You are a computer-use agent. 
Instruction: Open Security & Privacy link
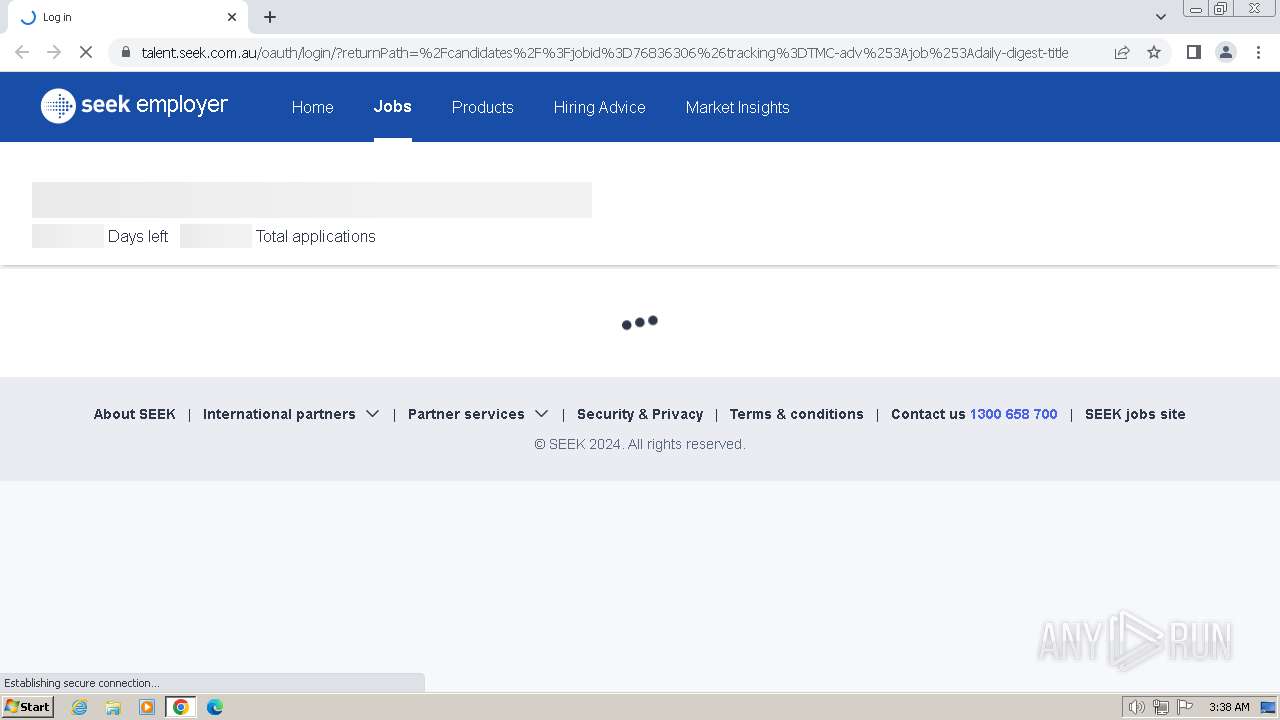coord(640,414)
